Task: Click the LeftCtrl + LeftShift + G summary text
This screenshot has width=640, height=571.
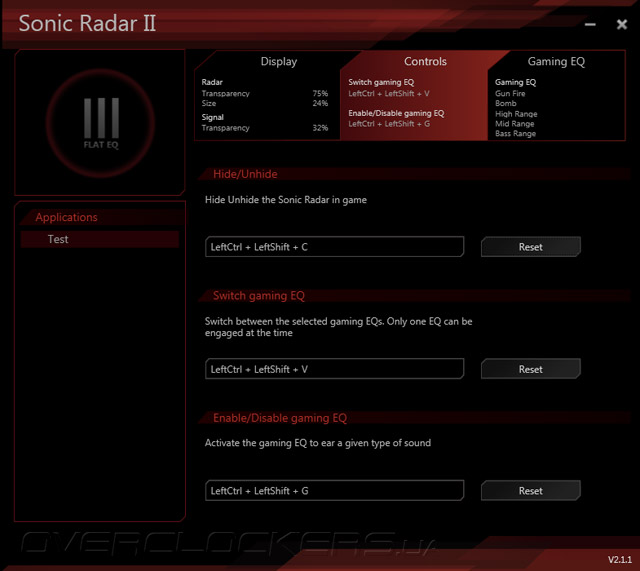Action: (x=389, y=124)
